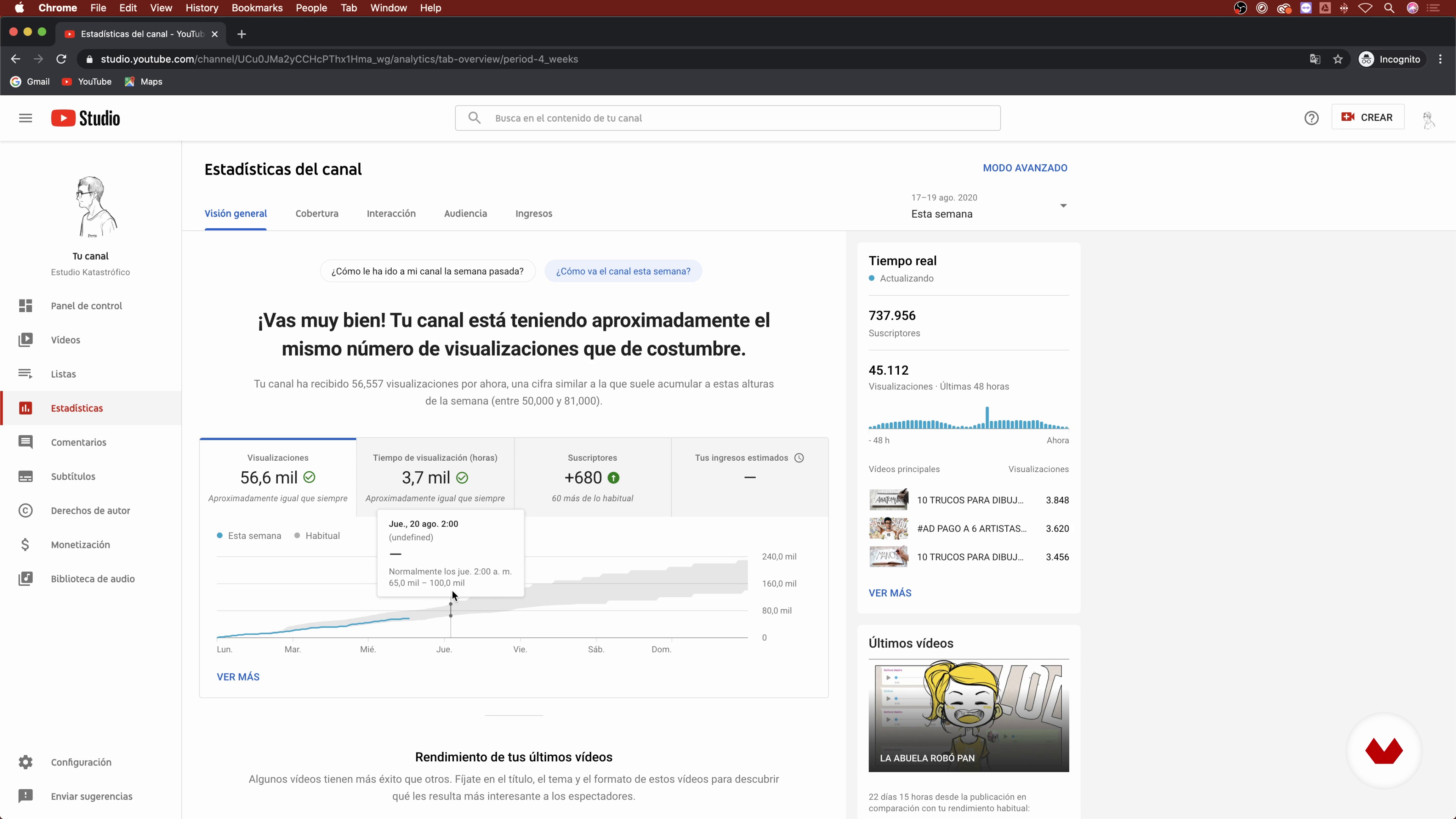Viewport: 1456px width, 819px height.
Task: Open Biblioteca de audio in sidebar
Action: [x=93, y=579]
